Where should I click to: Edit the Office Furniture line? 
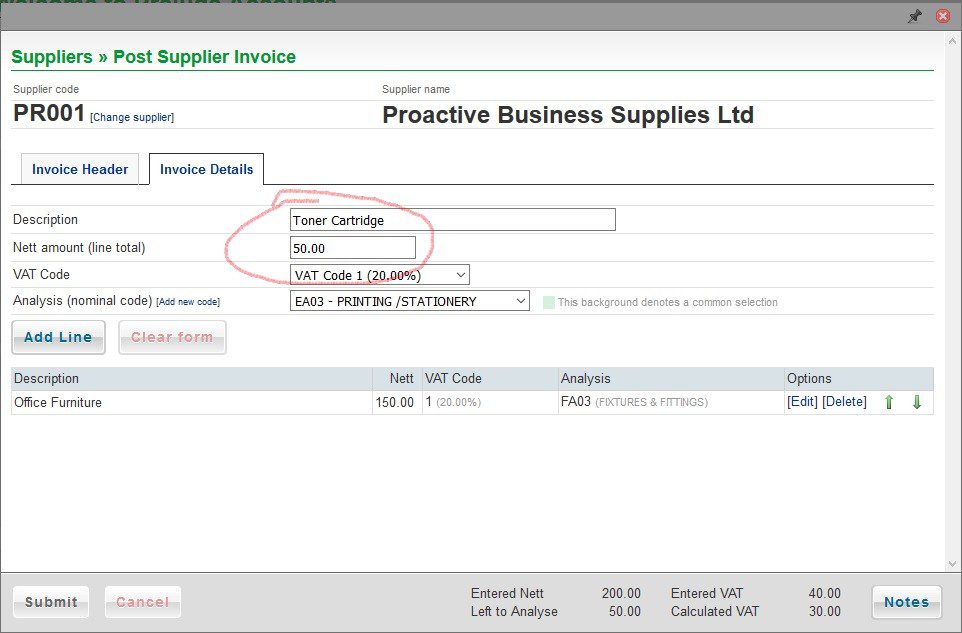(802, 402)
